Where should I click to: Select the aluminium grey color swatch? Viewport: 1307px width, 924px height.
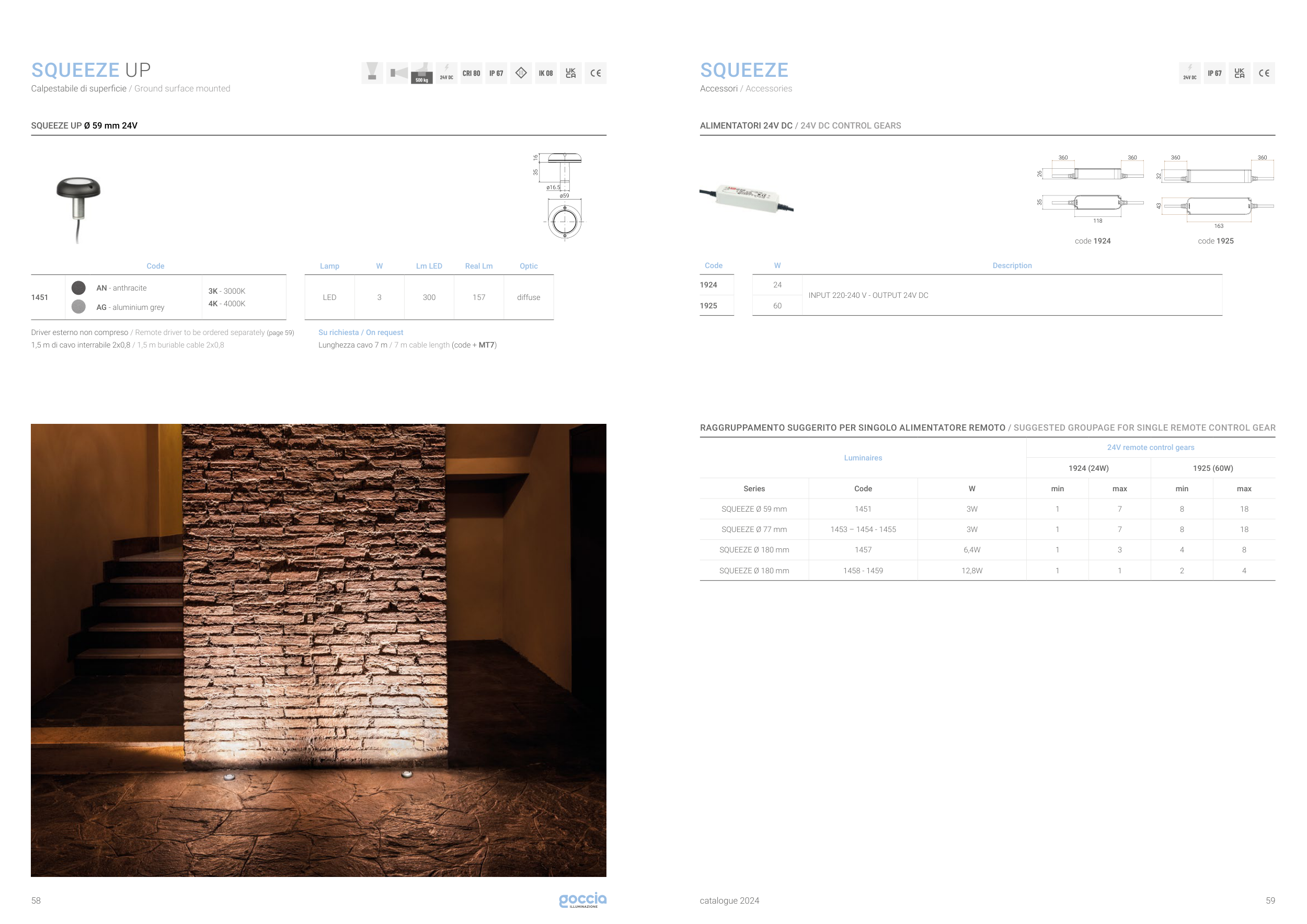coord(78,307)
